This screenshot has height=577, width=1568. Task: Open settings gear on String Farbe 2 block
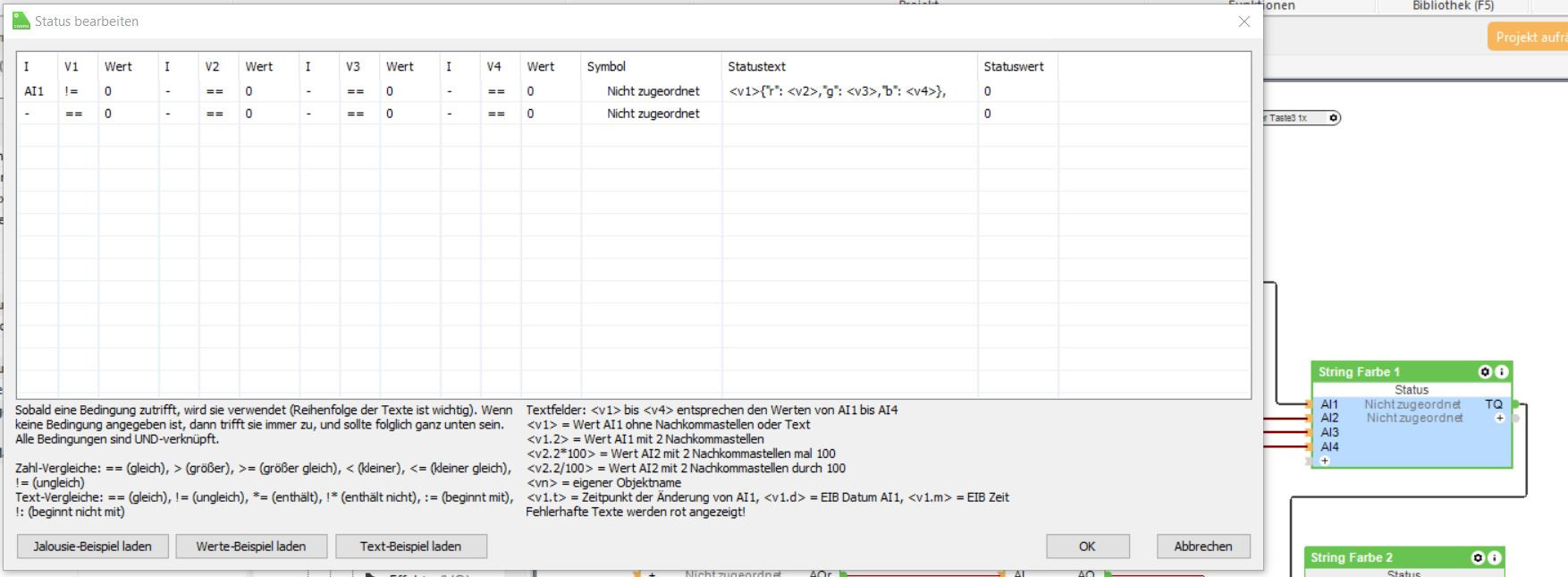click(1478, 557)
